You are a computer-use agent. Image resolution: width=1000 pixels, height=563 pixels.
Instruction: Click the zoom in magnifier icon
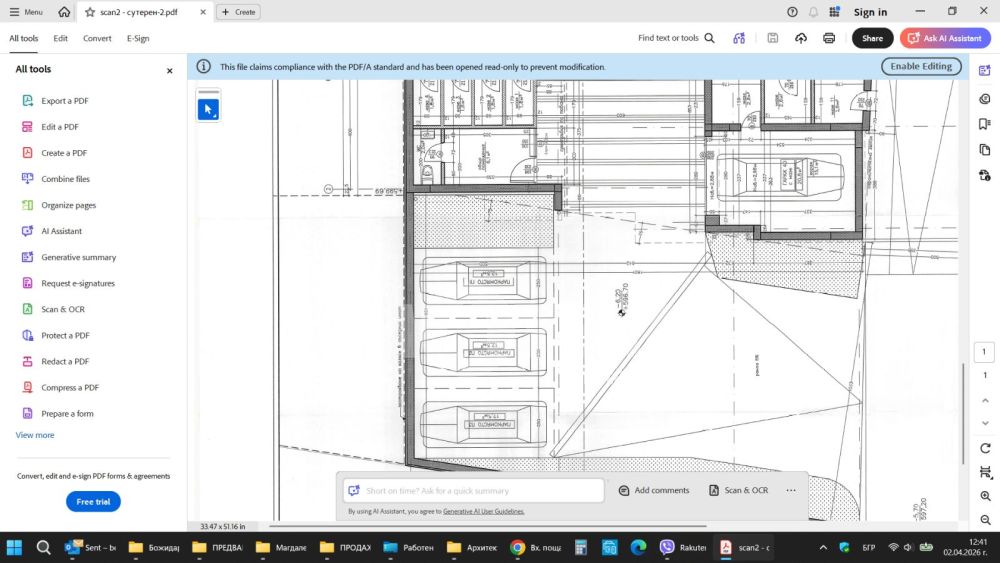986,496
